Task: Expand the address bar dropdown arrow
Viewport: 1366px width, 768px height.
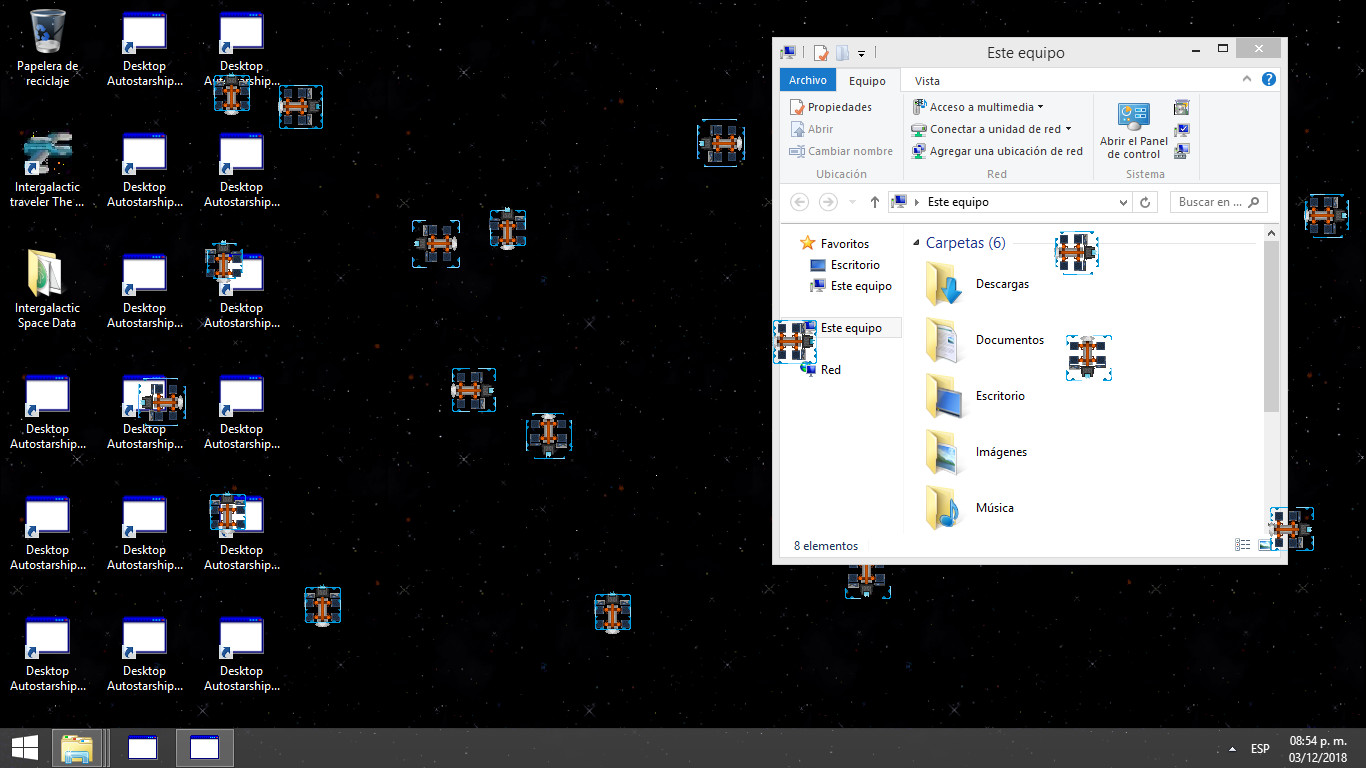Action: coord(1124,201)
